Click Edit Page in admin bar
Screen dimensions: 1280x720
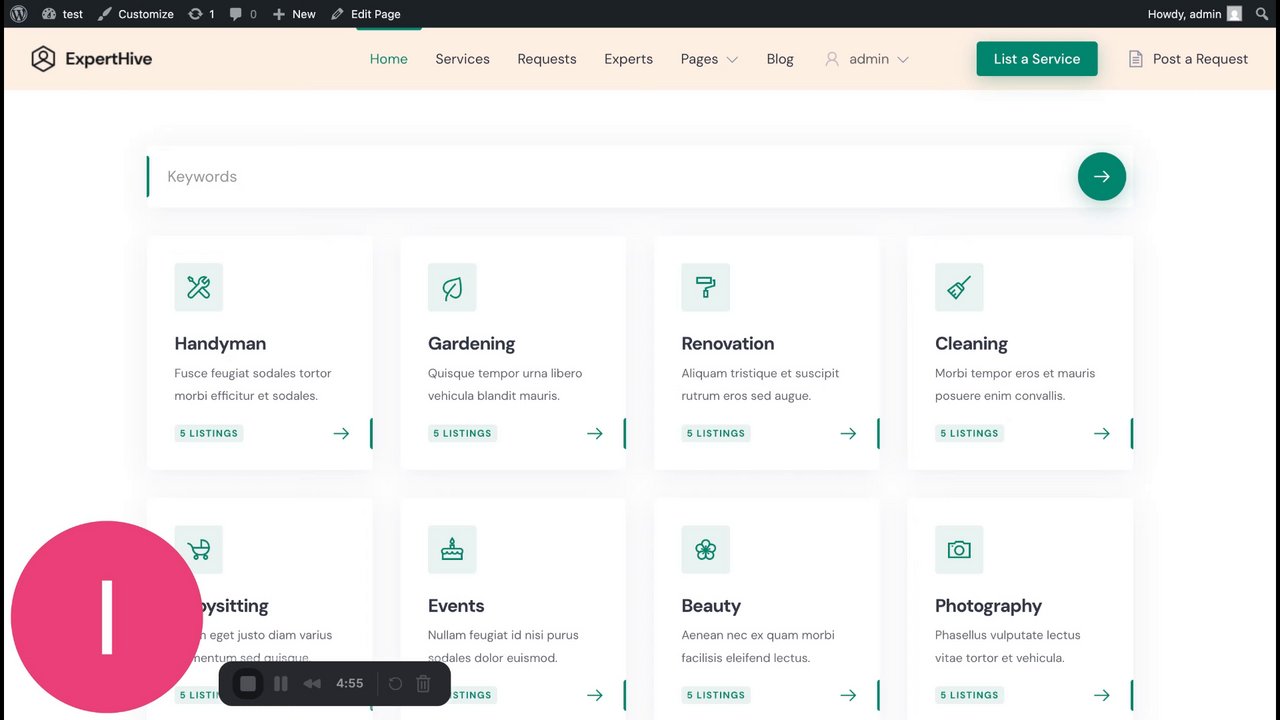pos(366,14)
